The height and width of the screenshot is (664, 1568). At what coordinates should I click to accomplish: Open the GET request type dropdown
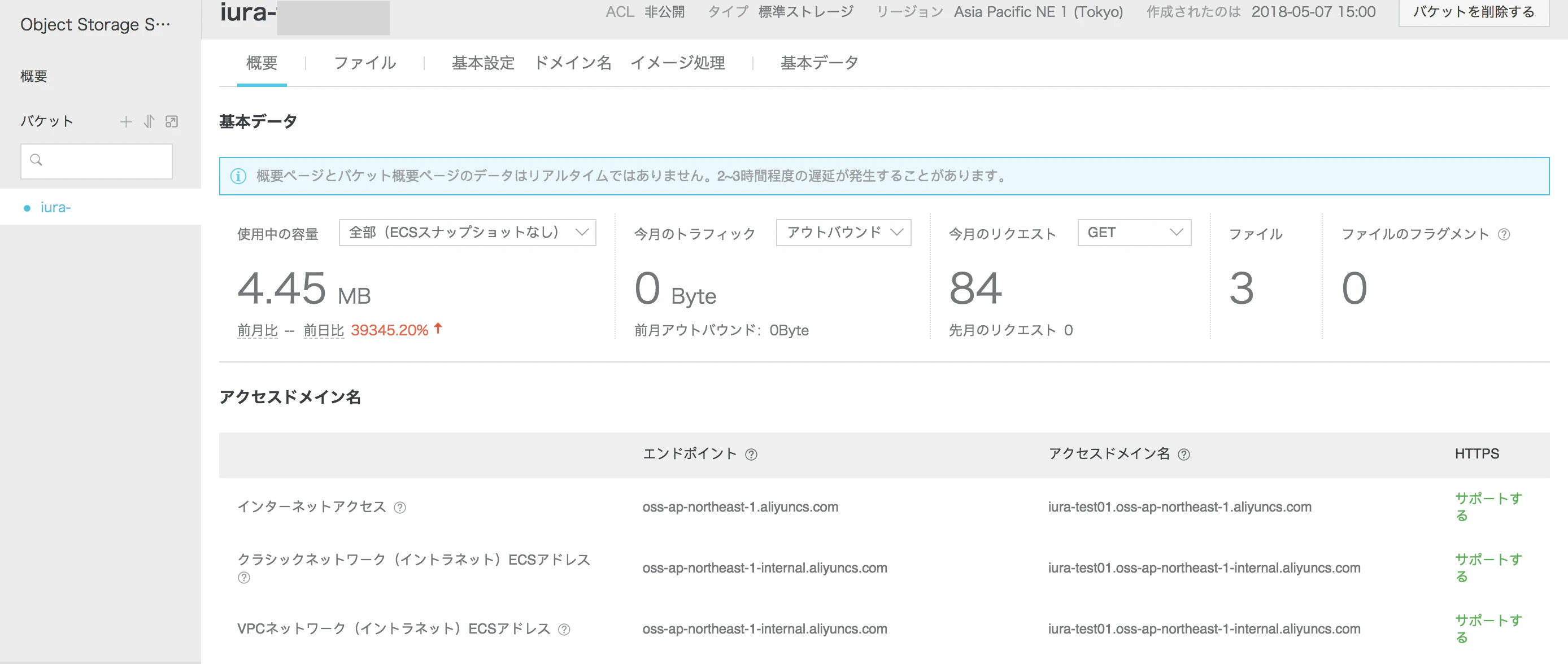coord(1134,233)
